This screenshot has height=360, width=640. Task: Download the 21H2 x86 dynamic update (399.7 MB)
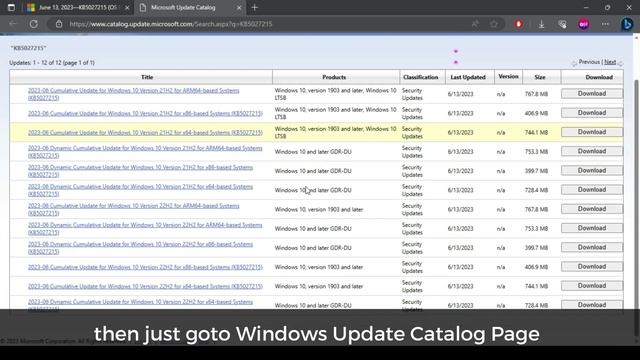(x=592, y=170)
